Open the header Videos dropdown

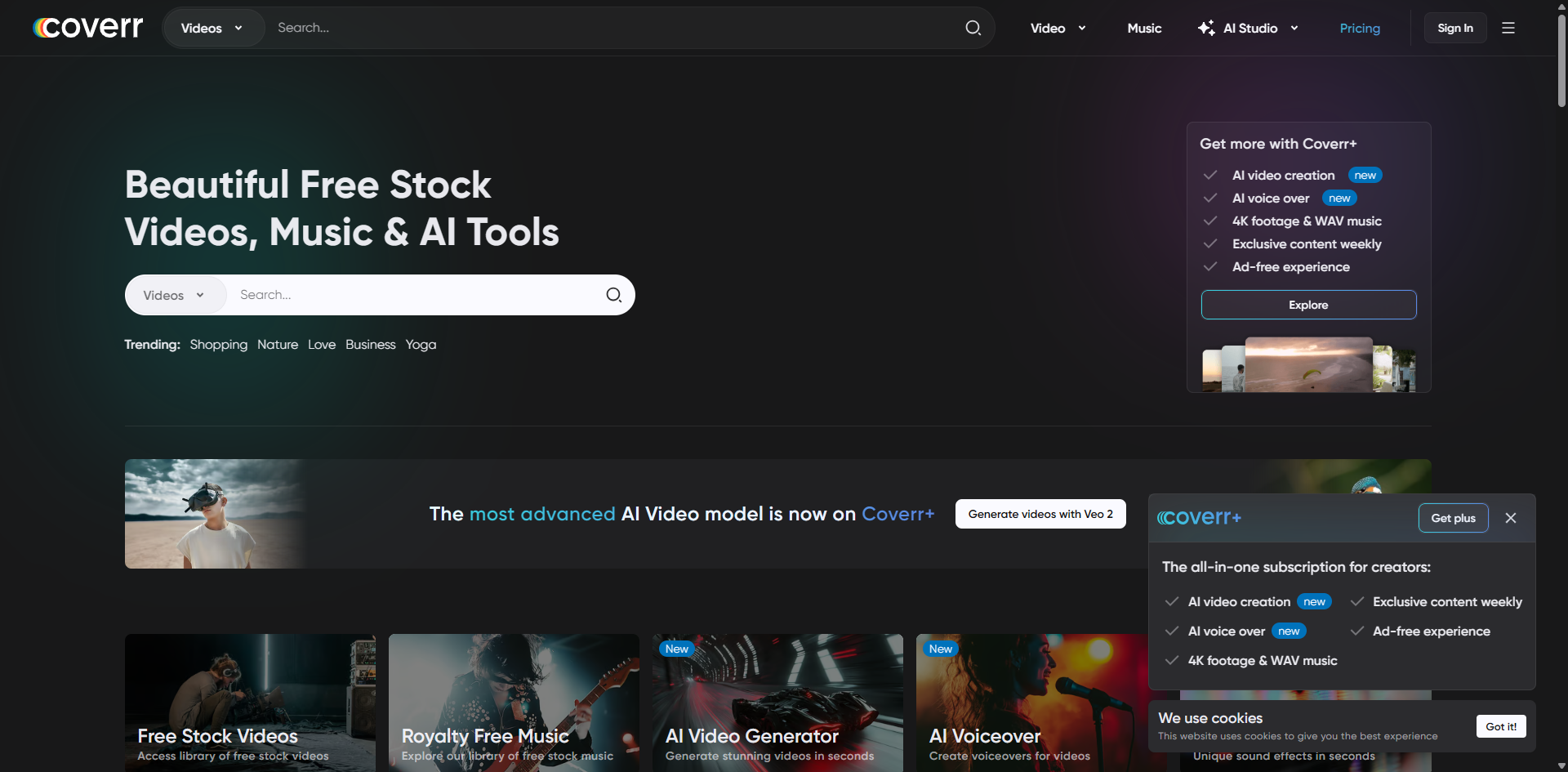coord(212,28)
